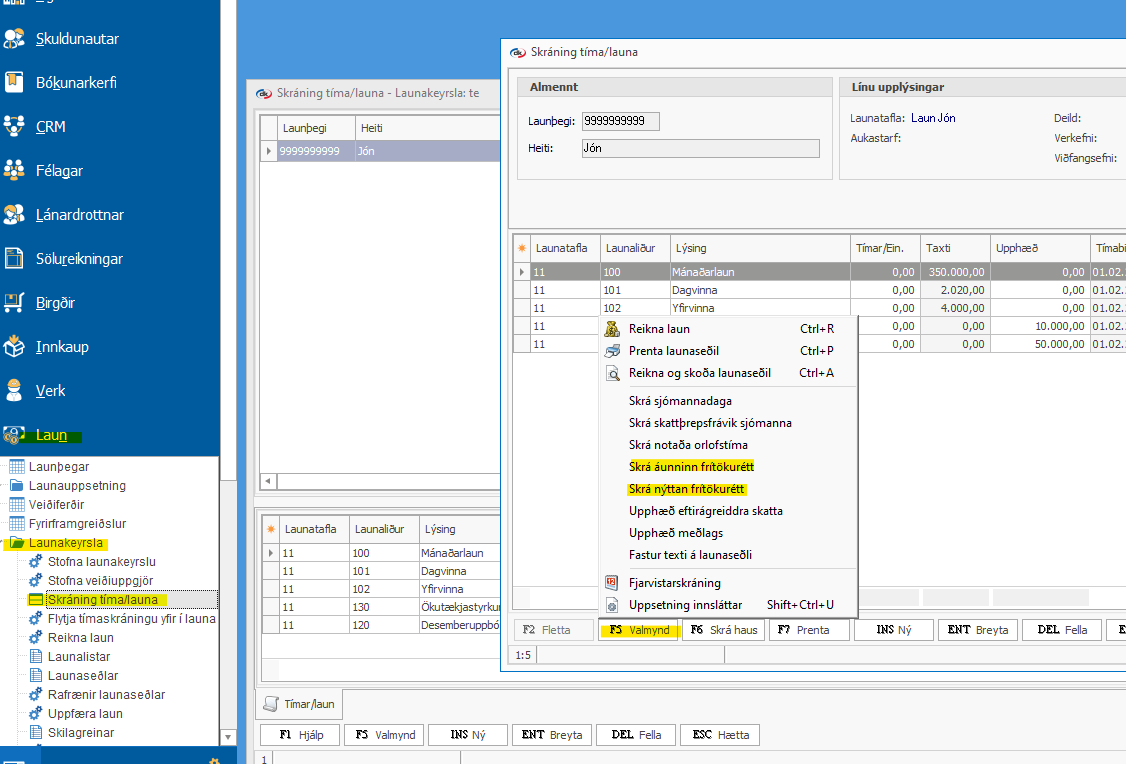1126x764 pixels.
Task: Choose Skrá áunninn frítökurétt
Action: 691,467
